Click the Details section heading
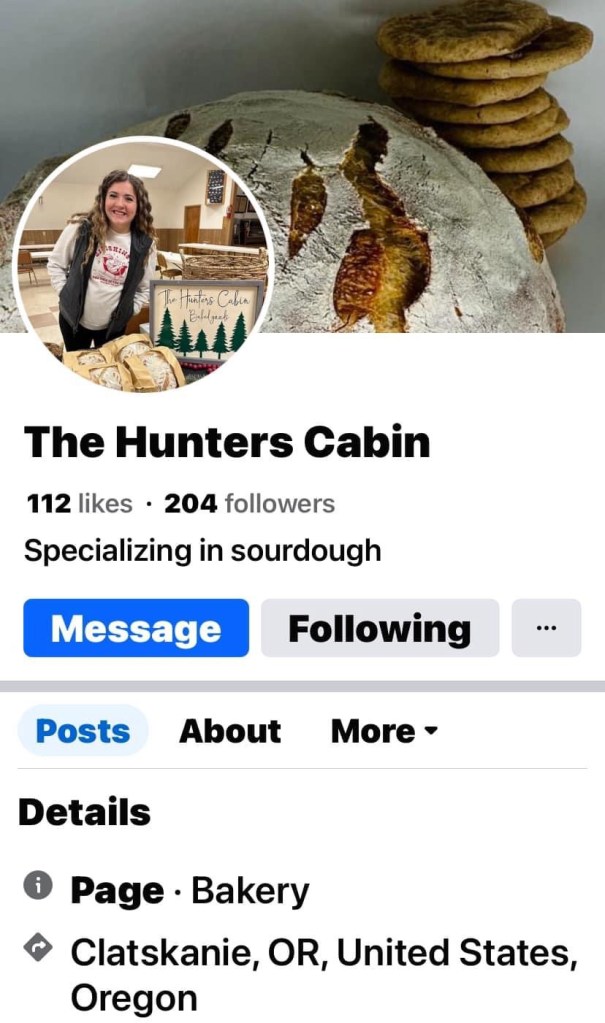This screenshot has width=605, height=1023. (x=85, y=812)
